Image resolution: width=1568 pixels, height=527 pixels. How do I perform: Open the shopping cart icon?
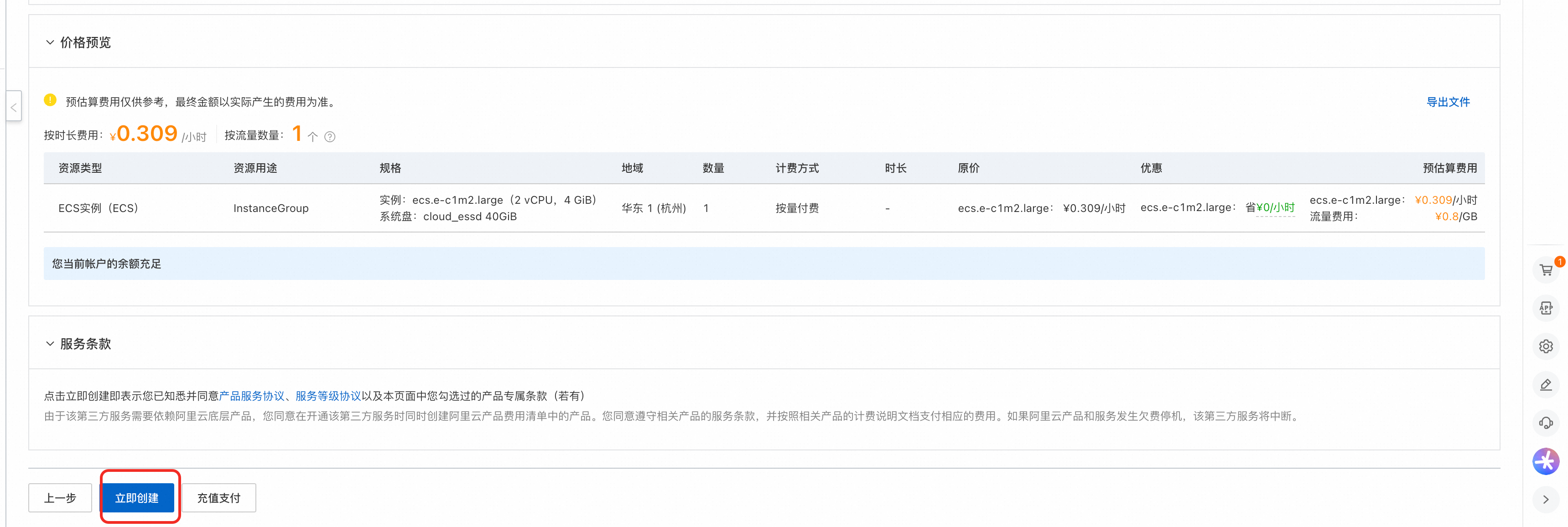(x=1546, y=270)
